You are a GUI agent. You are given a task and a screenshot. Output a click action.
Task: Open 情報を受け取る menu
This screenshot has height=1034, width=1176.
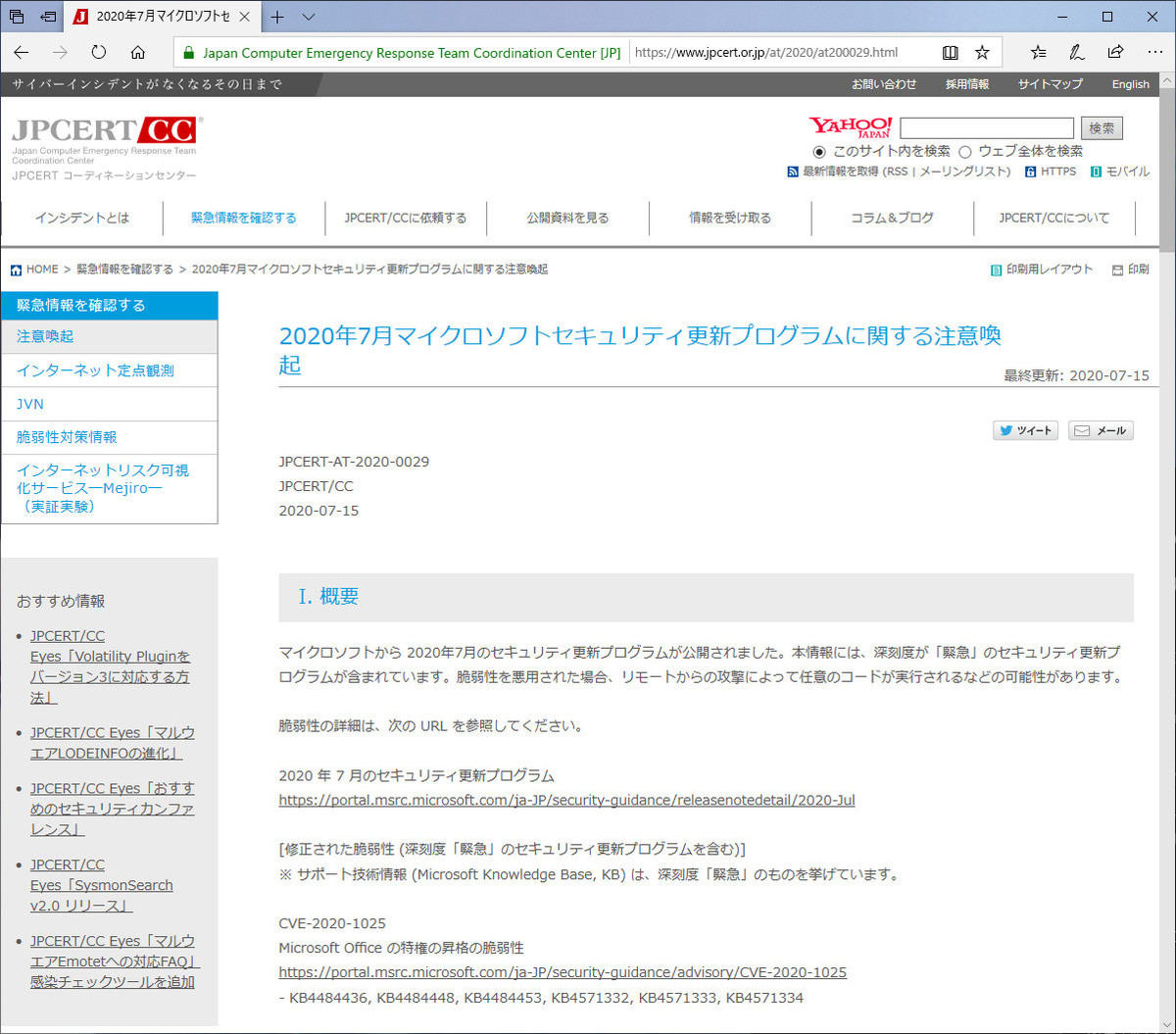click(730, 218)
